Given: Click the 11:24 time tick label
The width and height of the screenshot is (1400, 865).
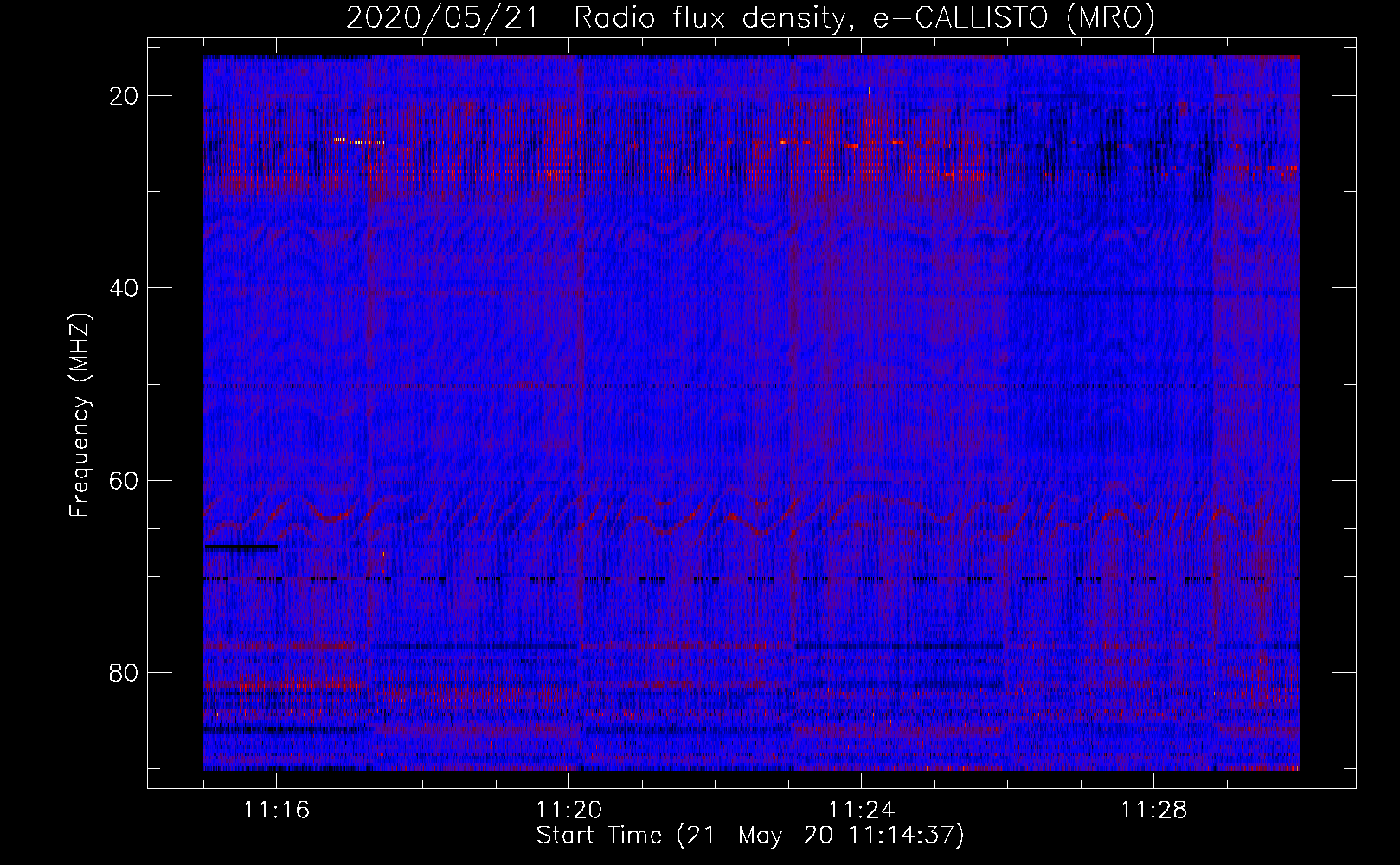Looking at the screenshot, I should point(861,810).
